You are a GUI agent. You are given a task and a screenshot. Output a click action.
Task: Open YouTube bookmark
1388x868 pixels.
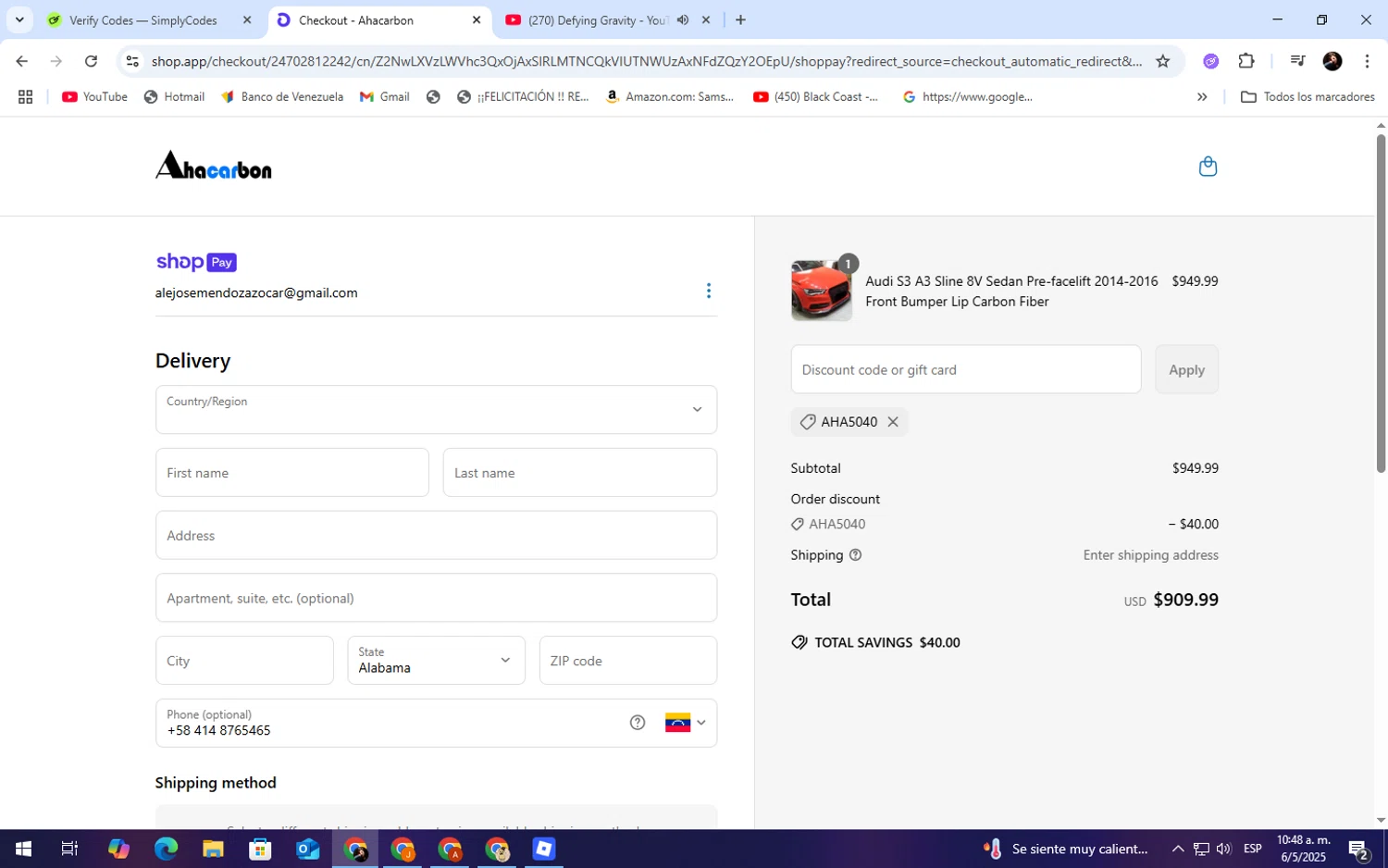pyautogui.click(x=94, y=96)
